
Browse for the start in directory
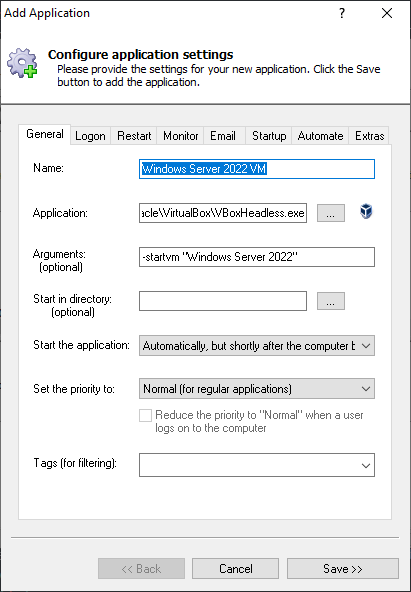point(331,301)
